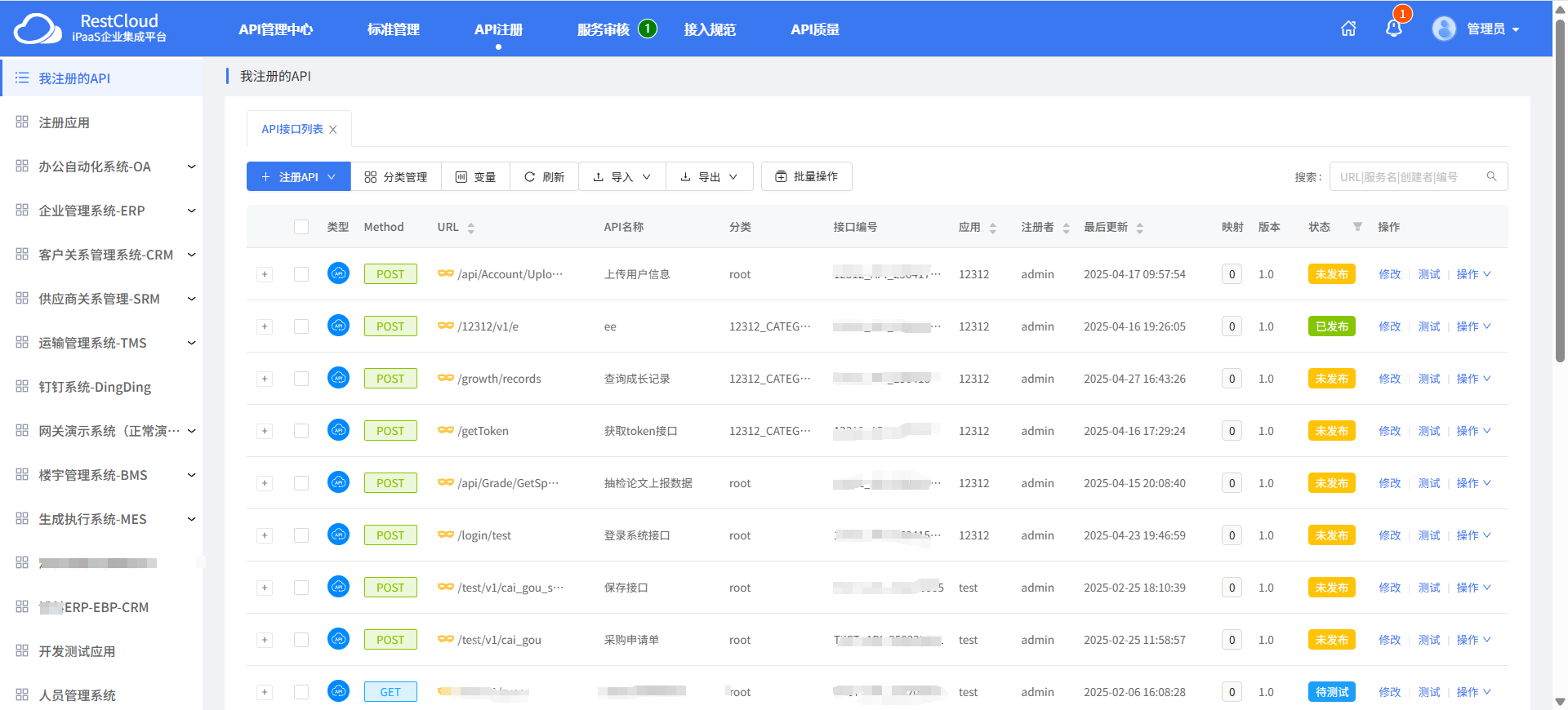Click the 刷新 refresh button
The height and width of the screenshot is (710, 1568).
click(544, 176)
